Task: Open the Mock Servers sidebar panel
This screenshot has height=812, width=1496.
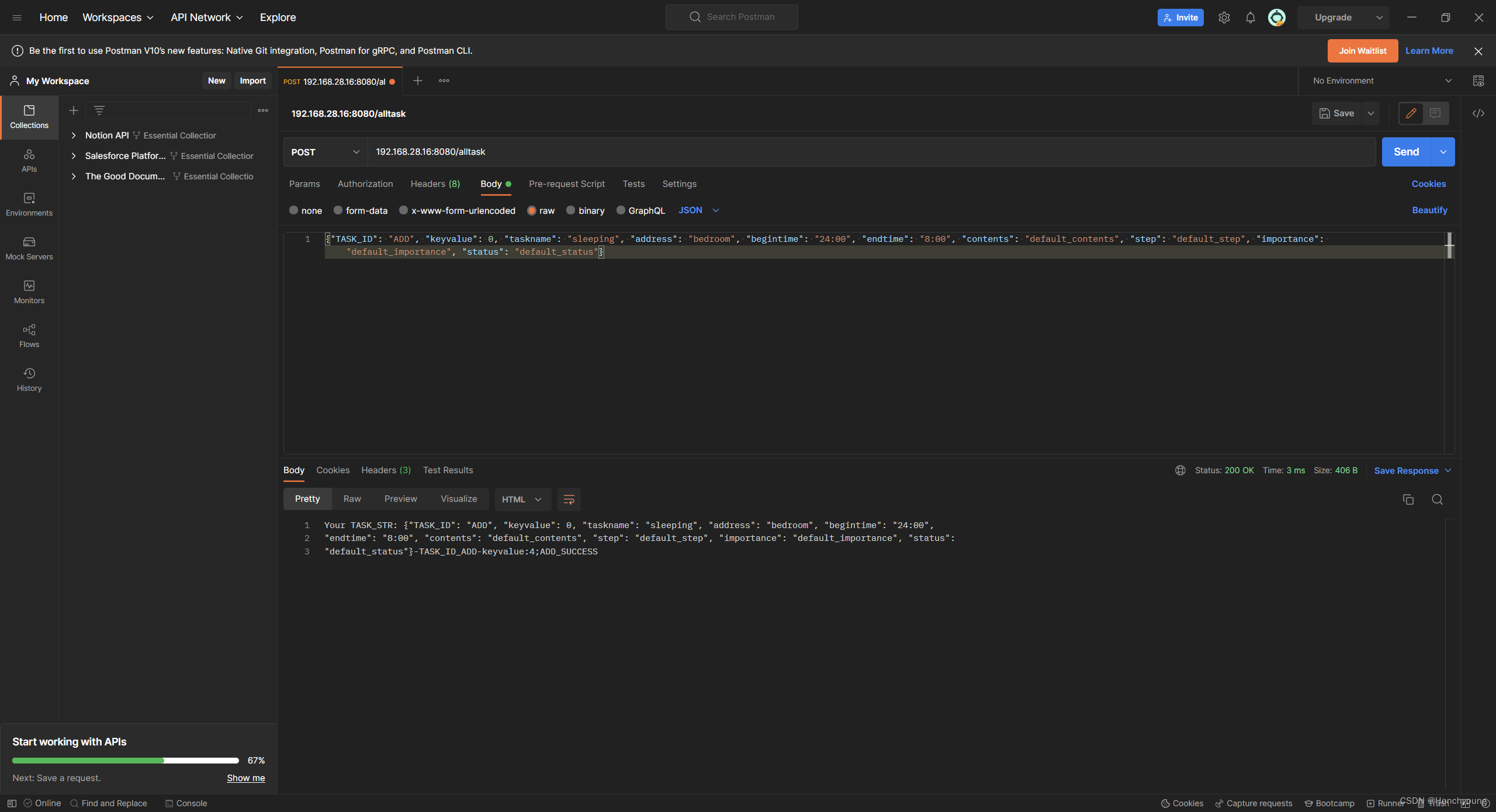Action: (29, 248)
